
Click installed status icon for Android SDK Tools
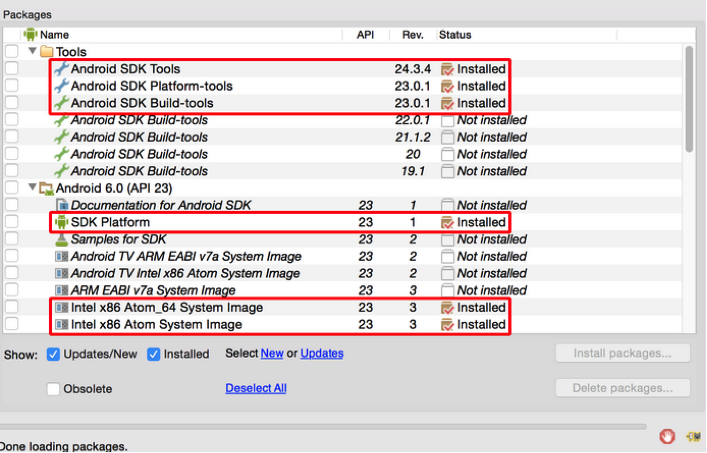[x=447, y=69]
